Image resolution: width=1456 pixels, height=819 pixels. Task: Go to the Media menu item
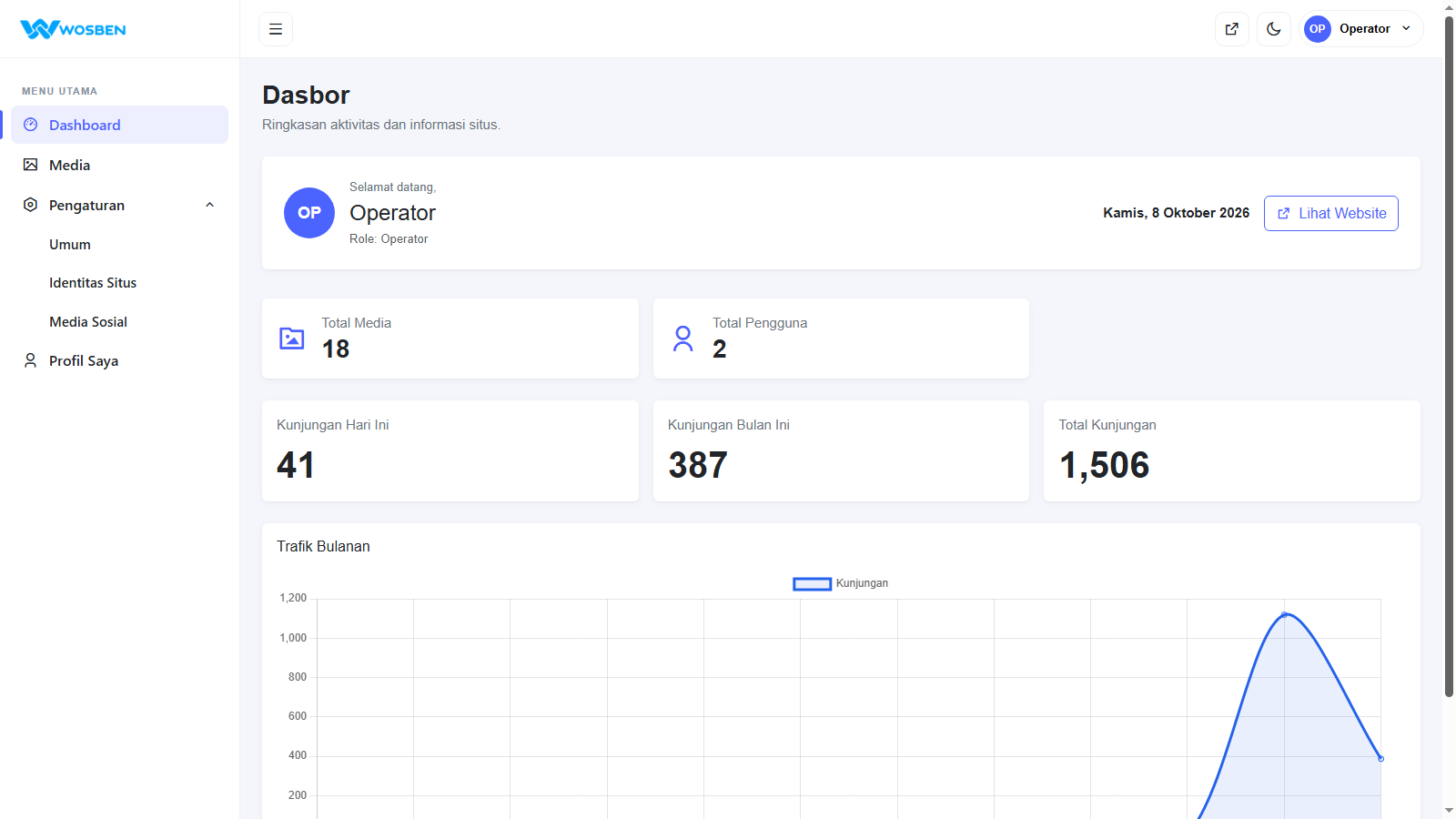(119, 165)
